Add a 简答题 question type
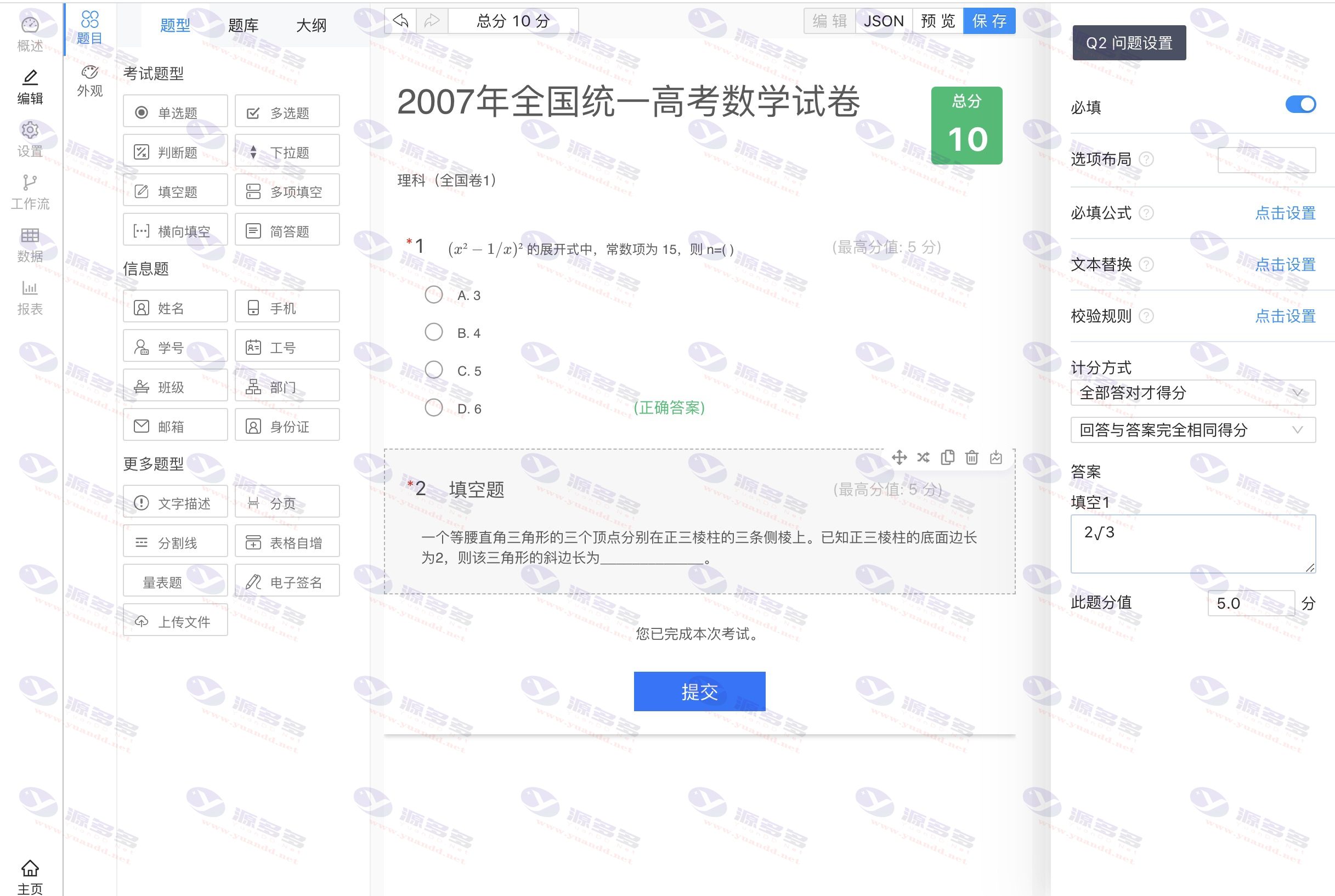Screen dimensions: 1335x896 click(x=287, y=230)
